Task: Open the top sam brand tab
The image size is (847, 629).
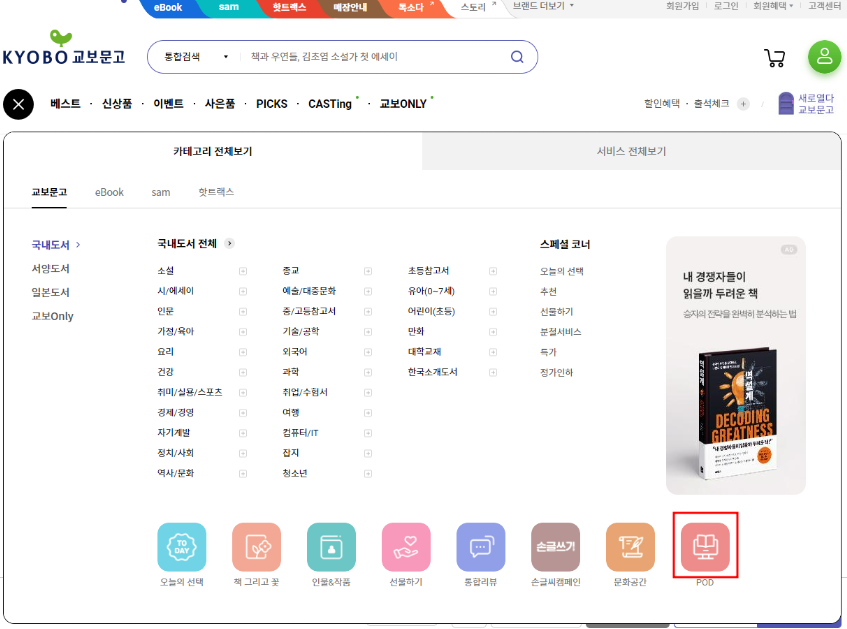Action: 229,8
